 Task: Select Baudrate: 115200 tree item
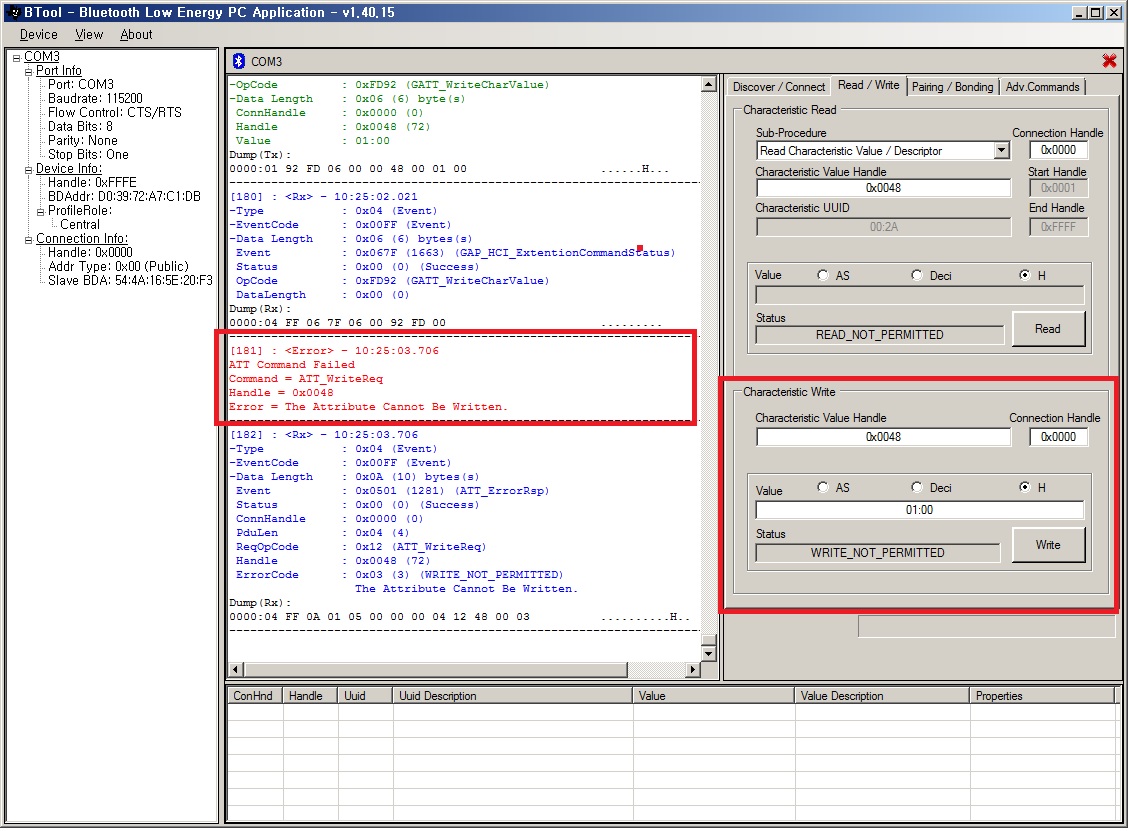(x=95, y=99)
